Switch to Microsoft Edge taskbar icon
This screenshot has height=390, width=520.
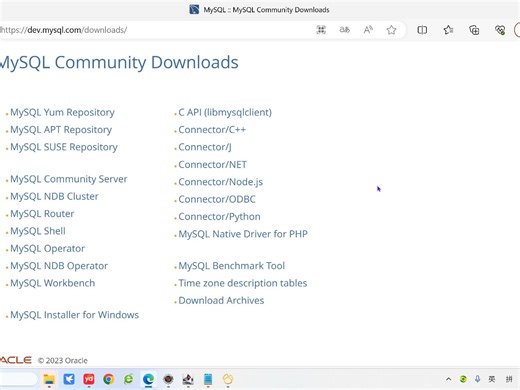[x=148, y=379]
